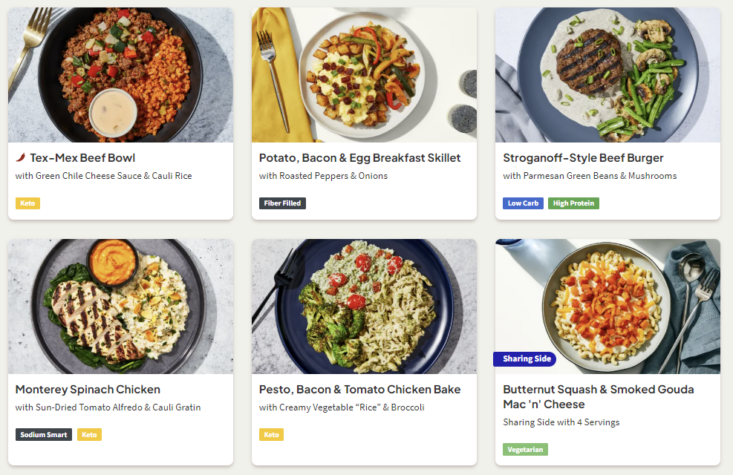Open Pesto, Bacon & Tomato Chicken Bake photo
The image size is (733, 475).
(x=364, y=305)
